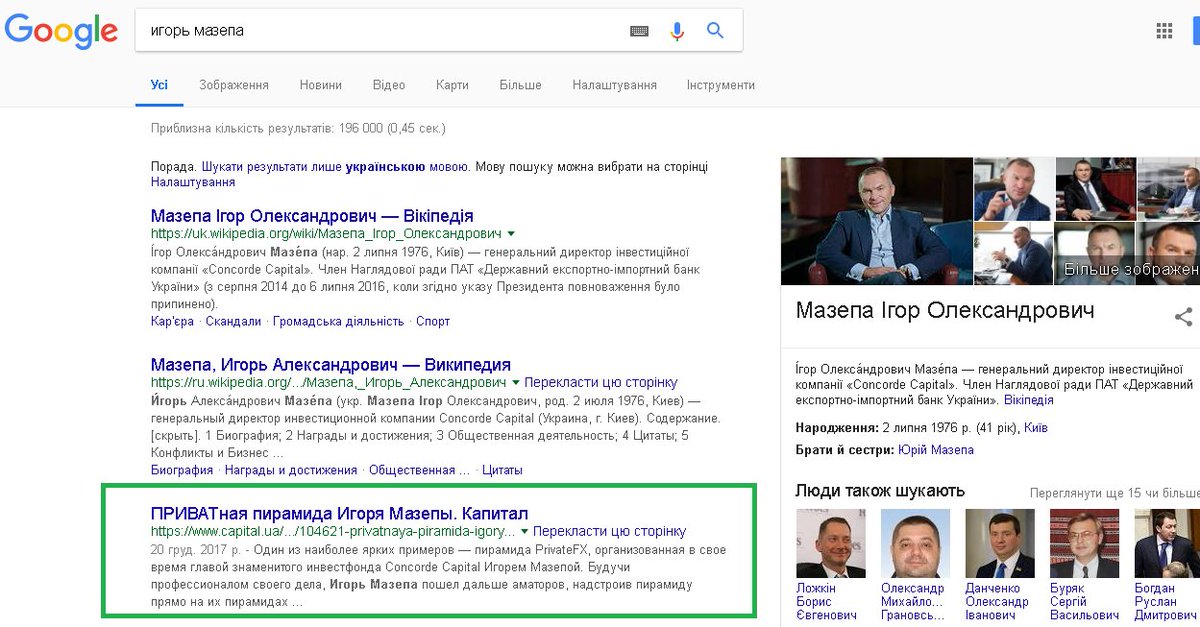Open the 'Скандали' sitelink
The width and height of the screenshot is (1200, 627).
[233, 321]
